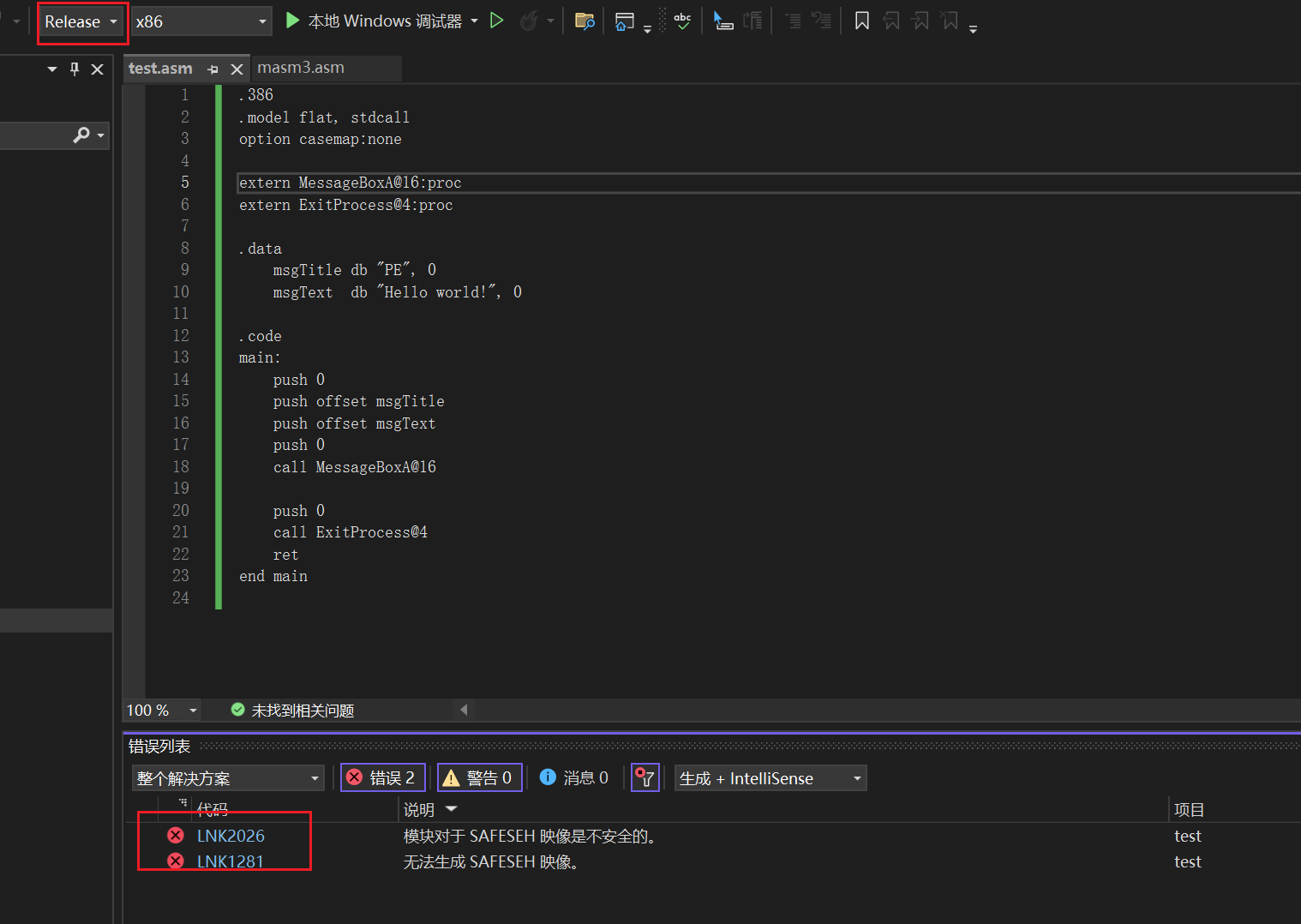Click the comment out lines icon
The height and width of the screenshot is (924, 1301).
(793, 21)
